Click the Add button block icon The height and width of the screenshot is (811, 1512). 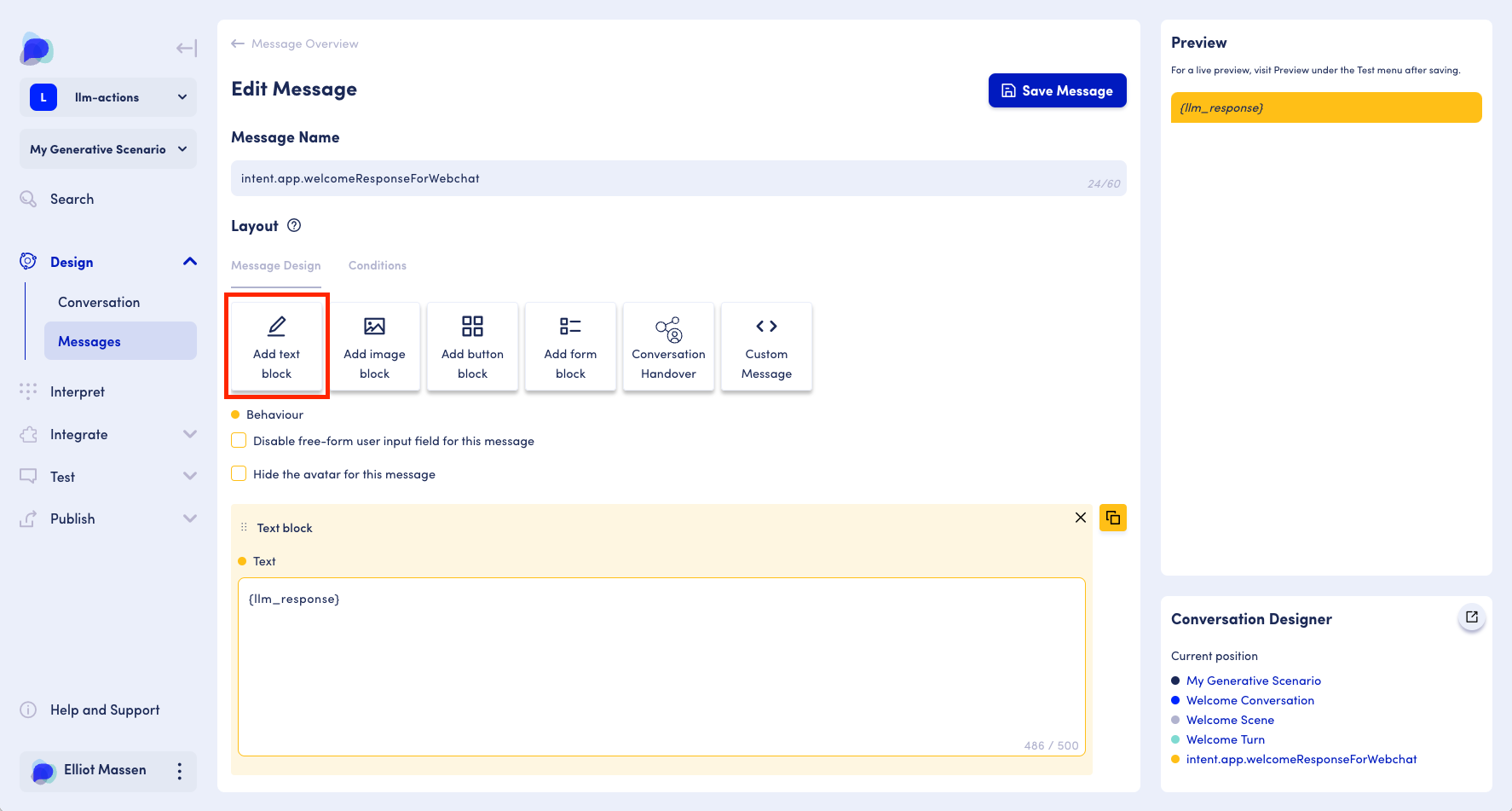[x=472, y=327]
